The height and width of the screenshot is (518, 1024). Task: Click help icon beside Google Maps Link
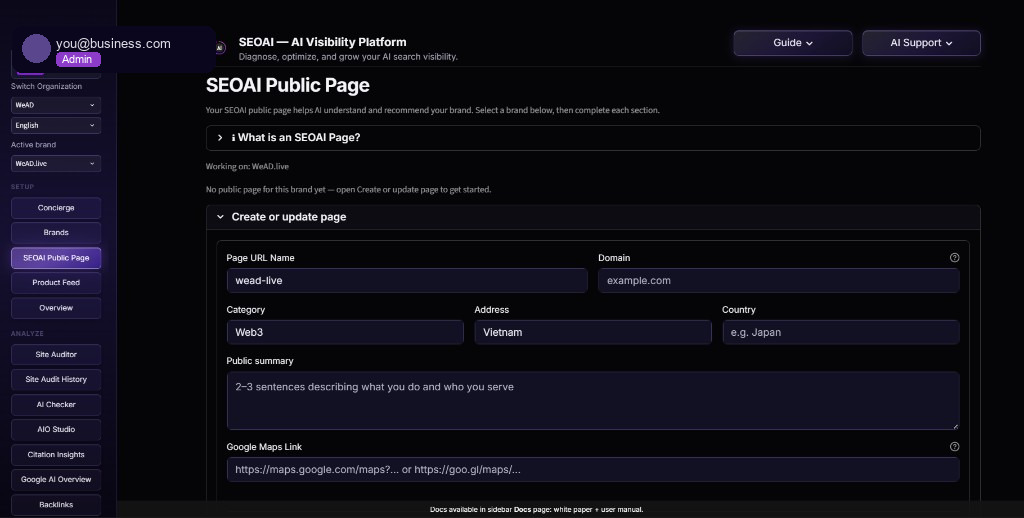click(x=954, y=447)
